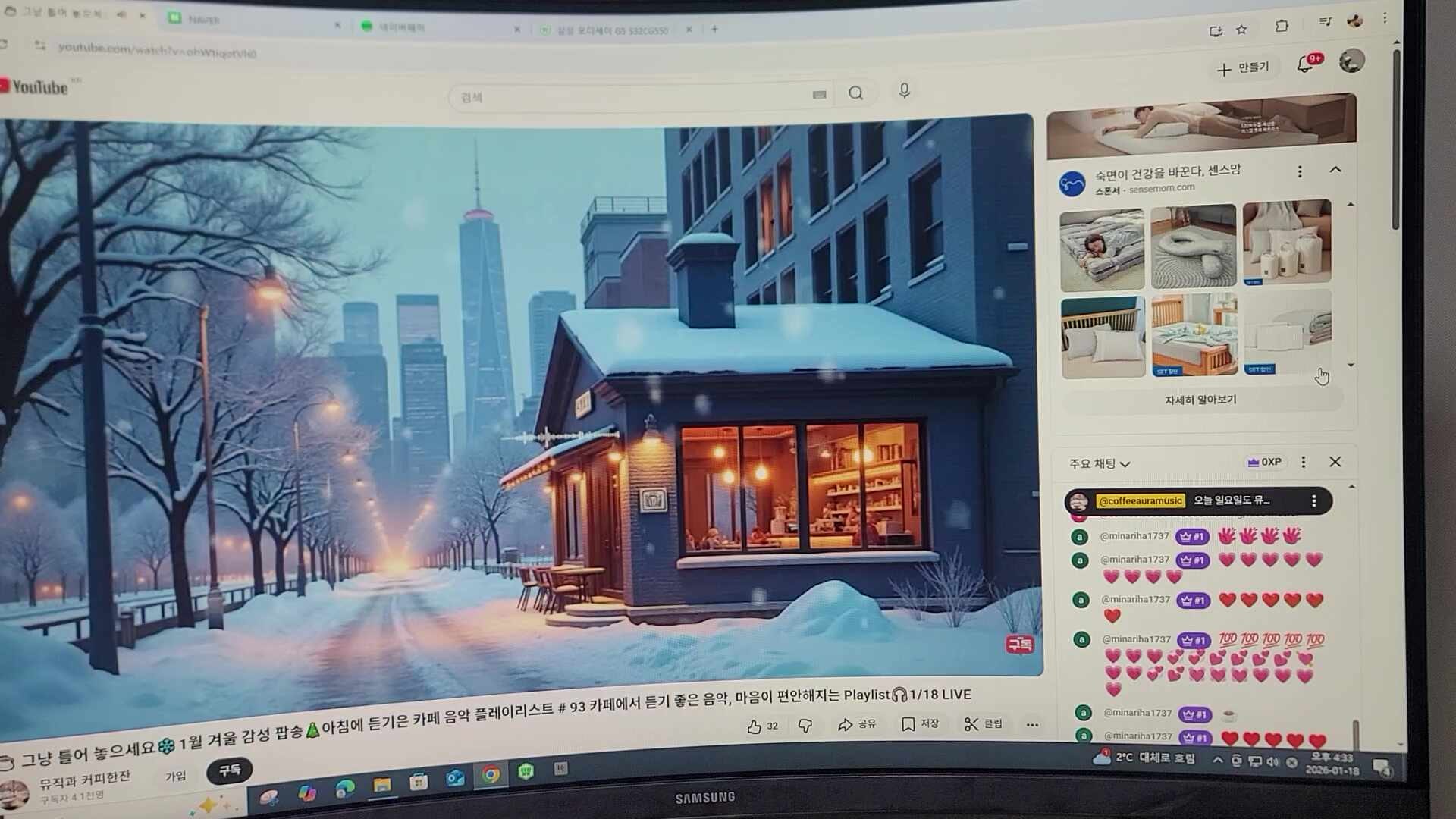
Task: Open Outlook from the taskbar
Action: [x=455, y=778]
